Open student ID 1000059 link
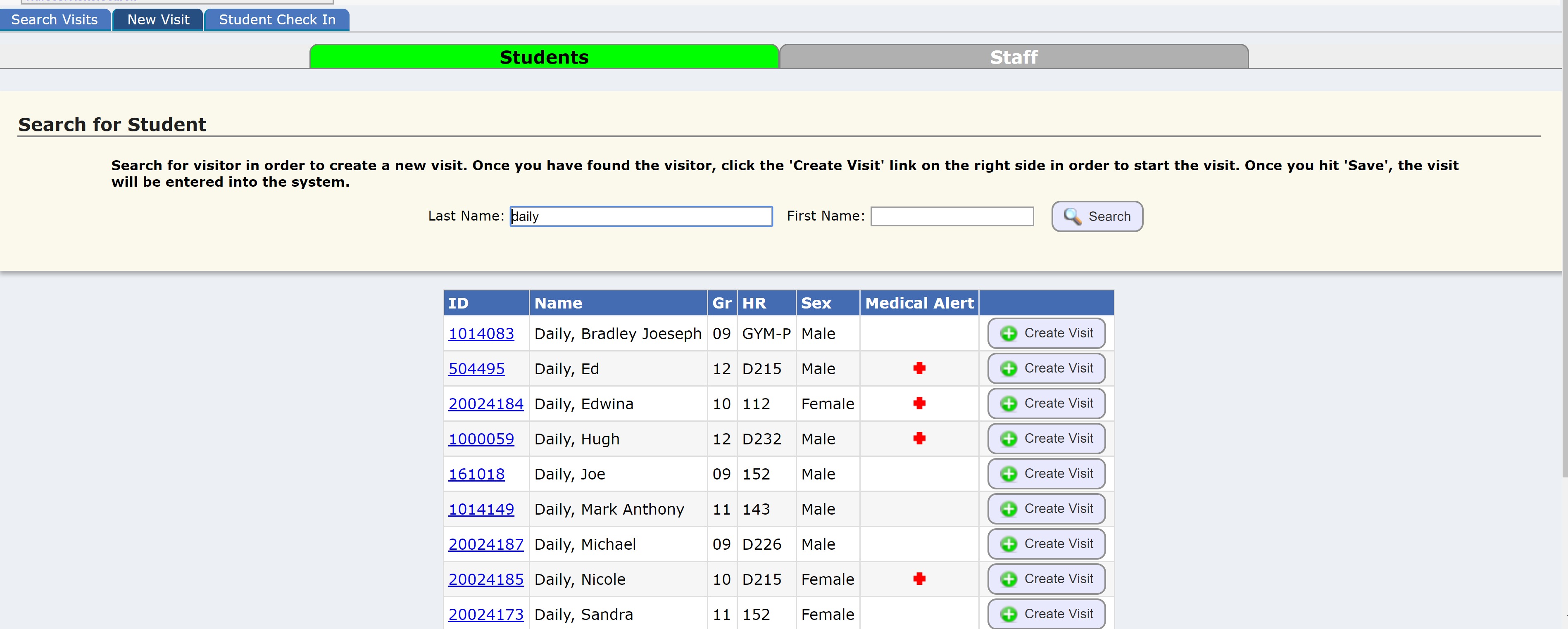Screen dimensions: 1568x629 point(481,439)
